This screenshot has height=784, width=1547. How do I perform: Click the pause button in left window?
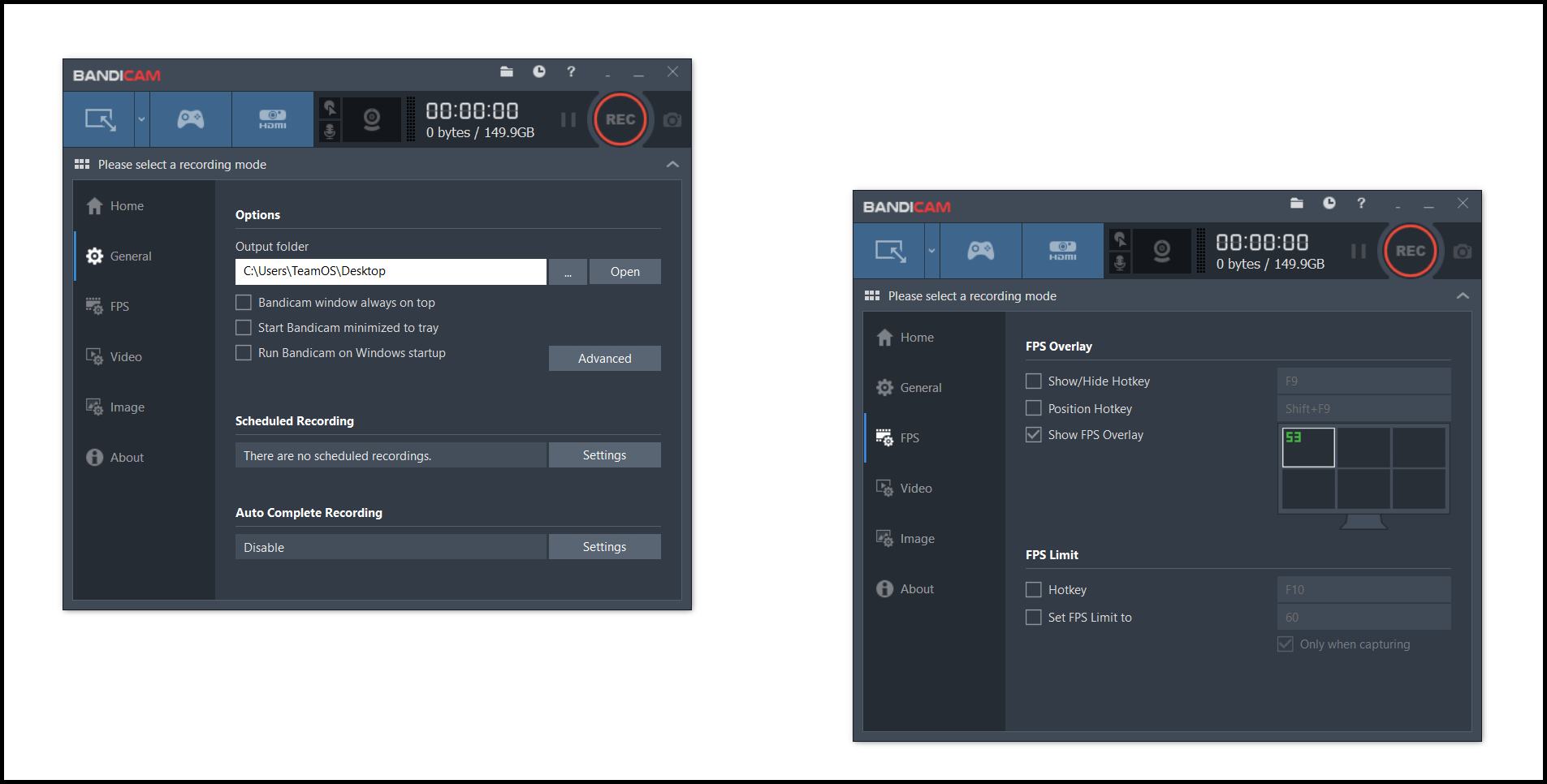[x=568, y=119]
